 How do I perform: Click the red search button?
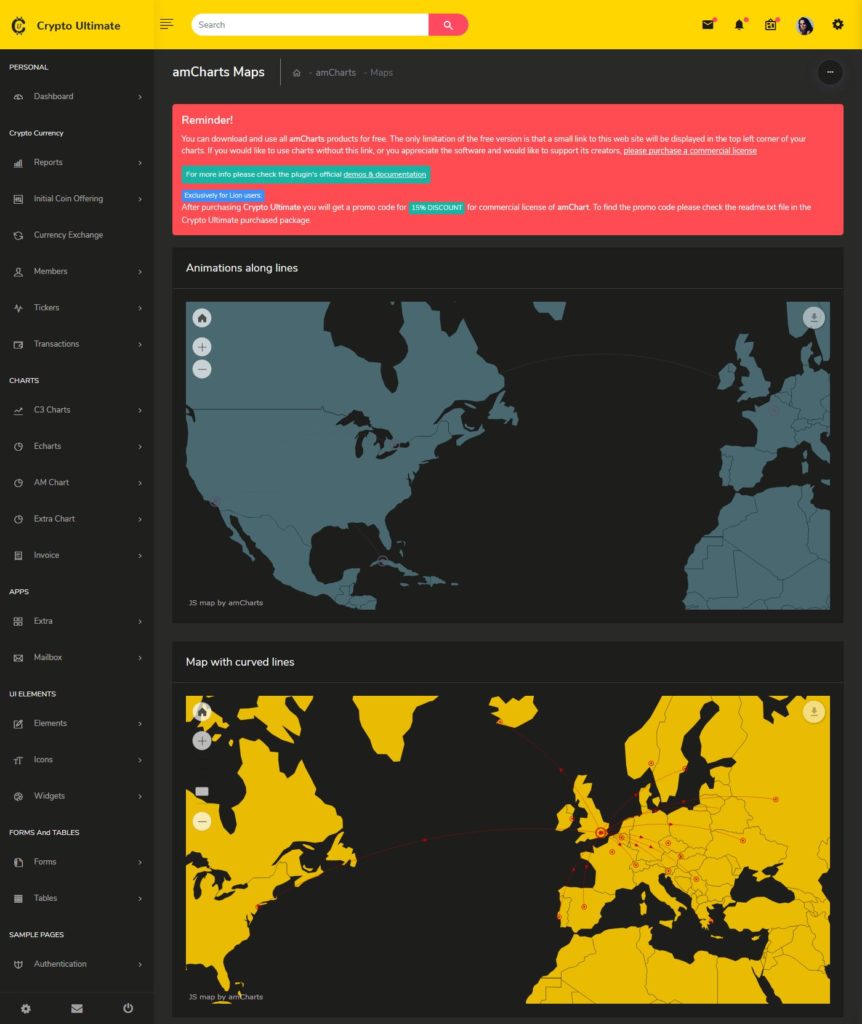pos(448,25)
